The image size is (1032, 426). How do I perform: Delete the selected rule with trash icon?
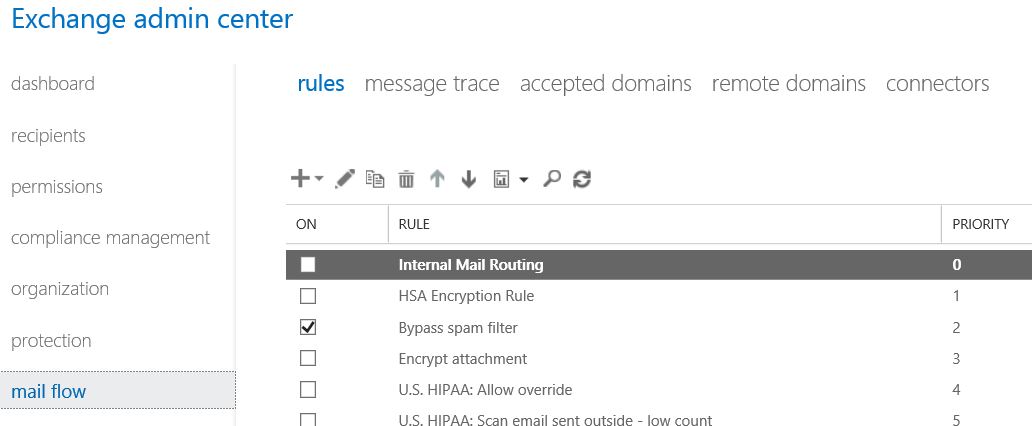[x=406, y=179]
